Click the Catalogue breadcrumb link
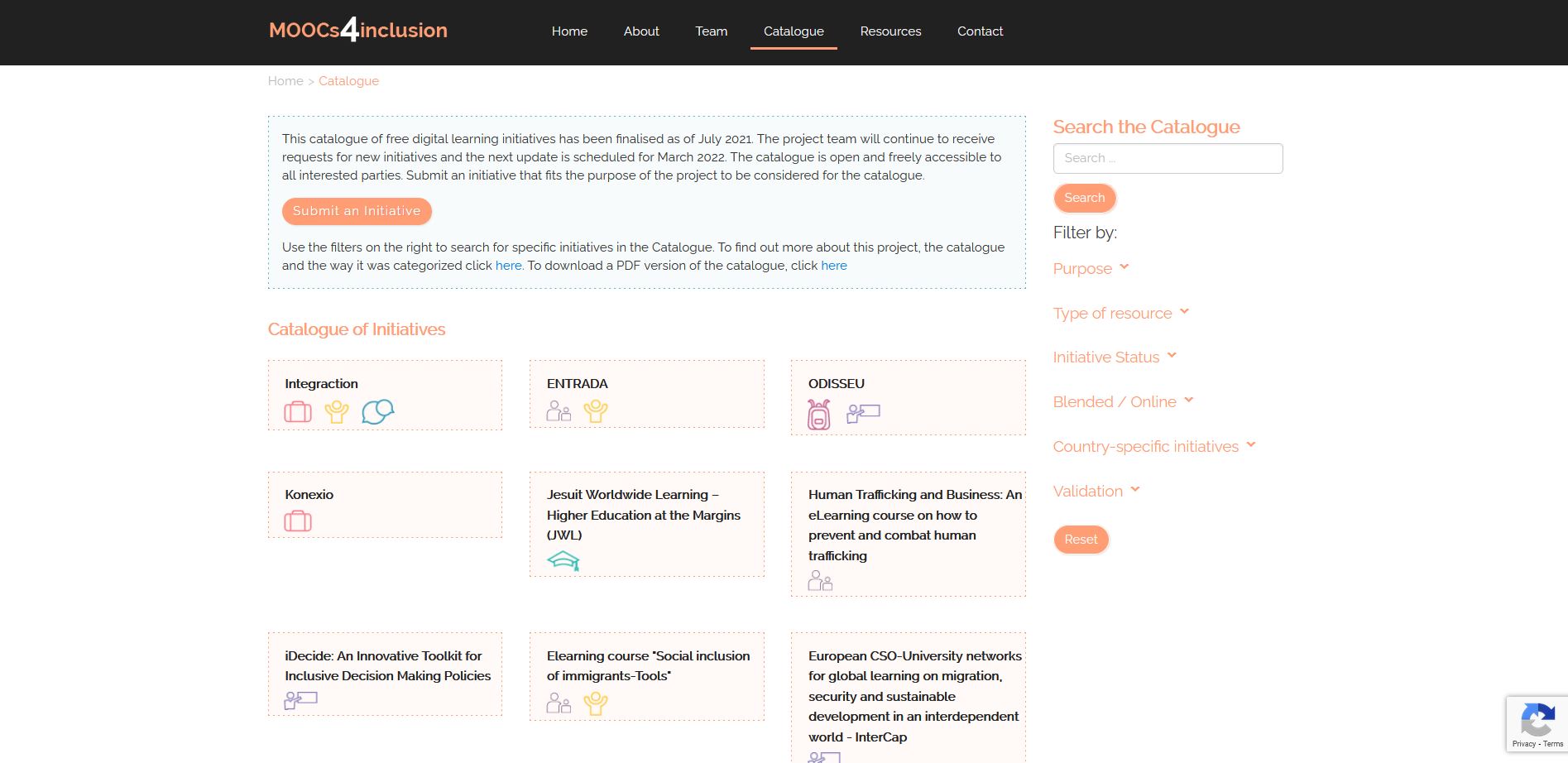Viewport: 1568px width, 763px height. click(348, 81)
